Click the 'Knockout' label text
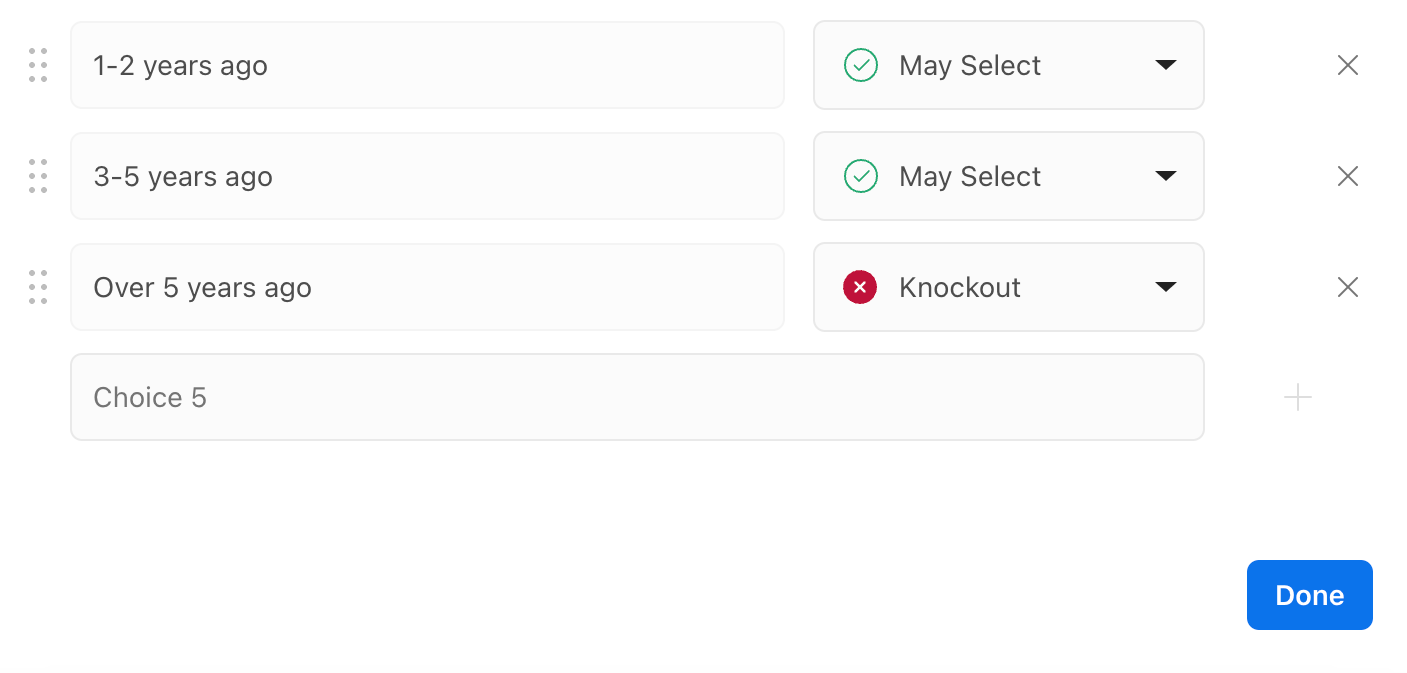 tap(959, 287)
